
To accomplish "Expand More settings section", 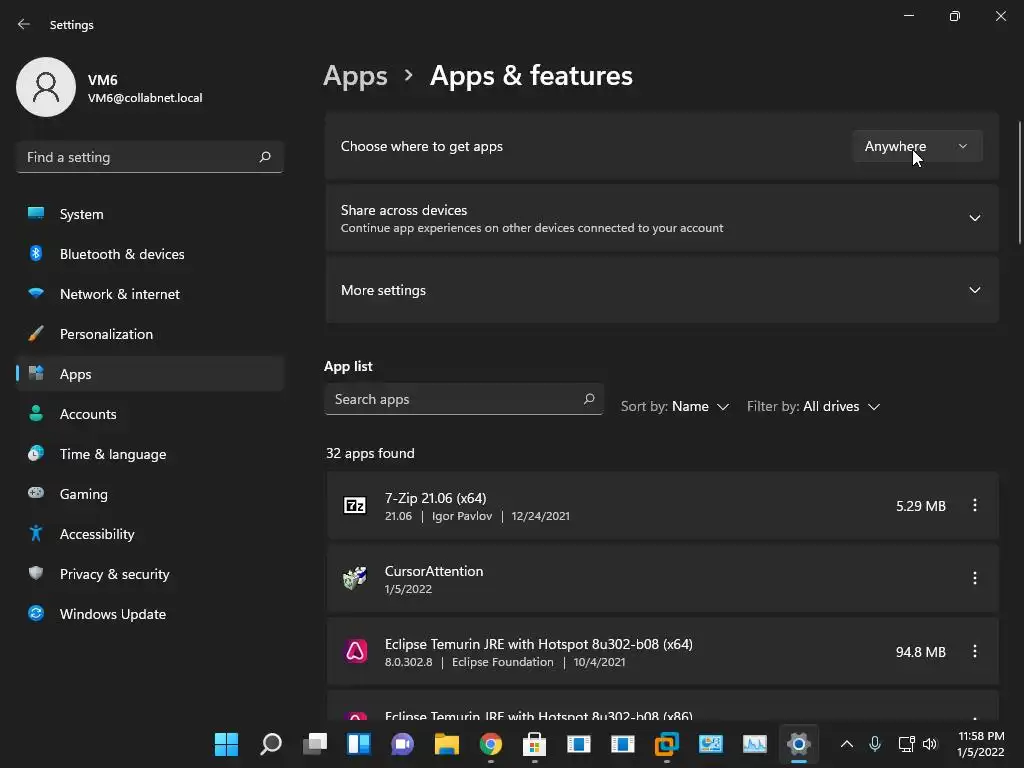I will tap(662, 290).
